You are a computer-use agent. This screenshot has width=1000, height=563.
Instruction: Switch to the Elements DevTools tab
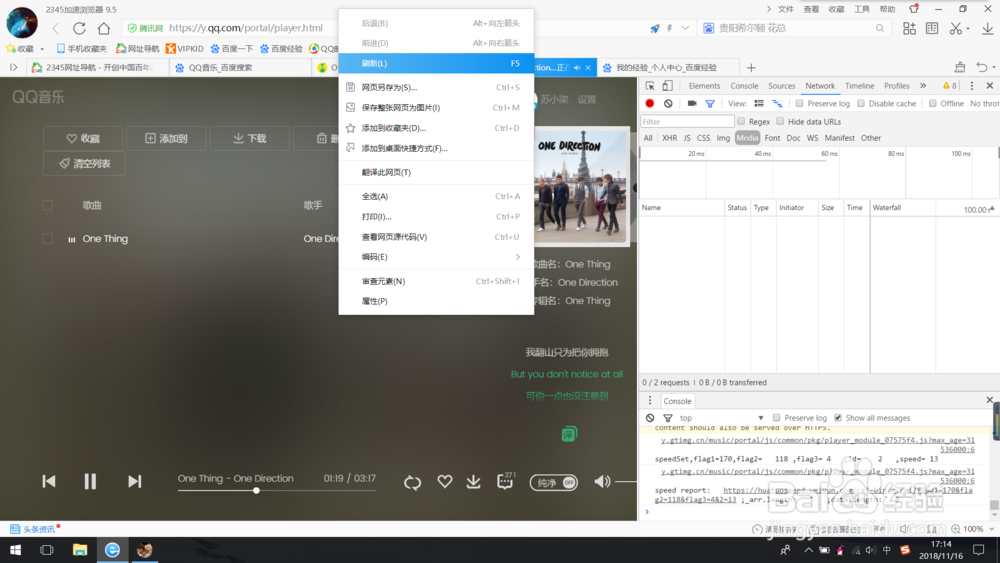[704, 85]
